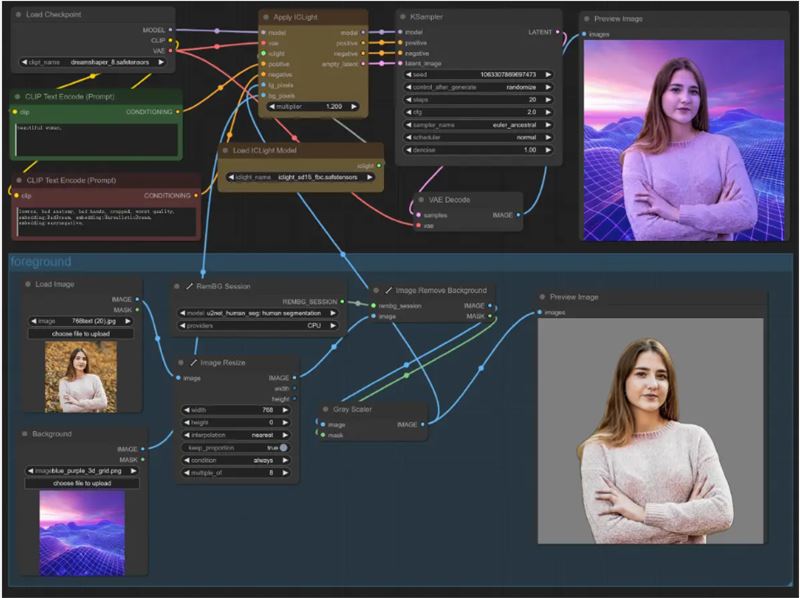Decrease Image Resize height with left arrow
The image size is (800, 598).
click(187, 422)
